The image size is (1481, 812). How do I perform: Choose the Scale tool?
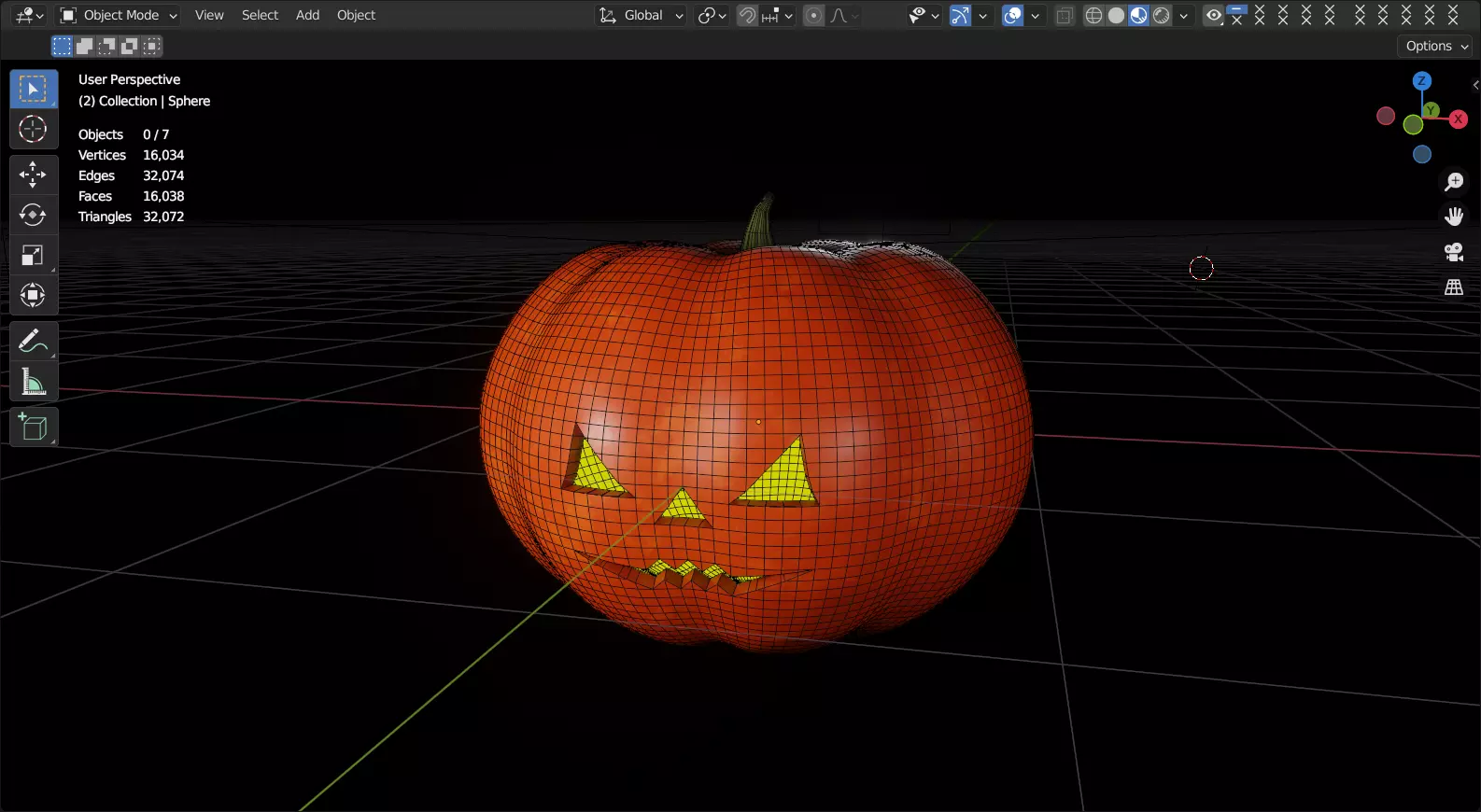34,255
